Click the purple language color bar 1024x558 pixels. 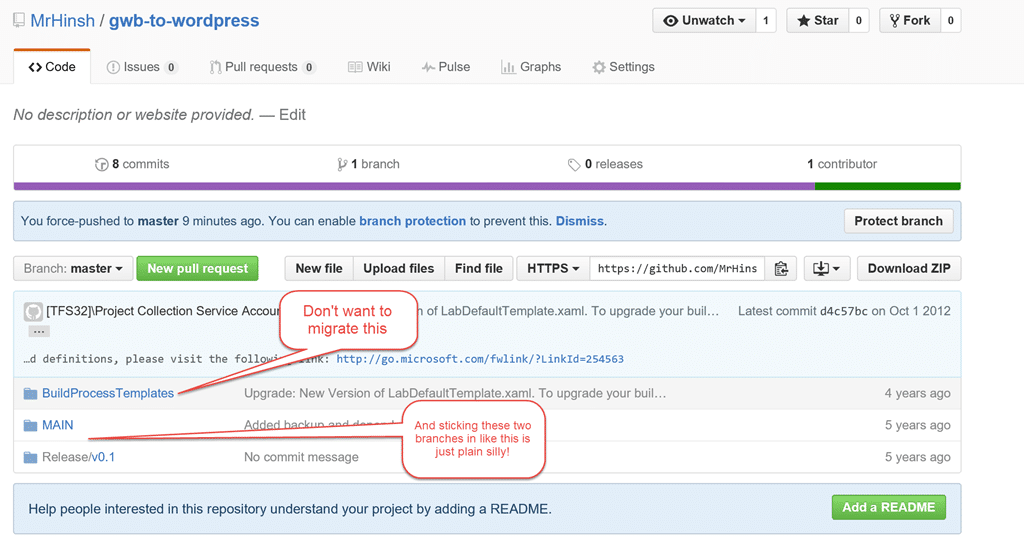(x=414, y=186)
